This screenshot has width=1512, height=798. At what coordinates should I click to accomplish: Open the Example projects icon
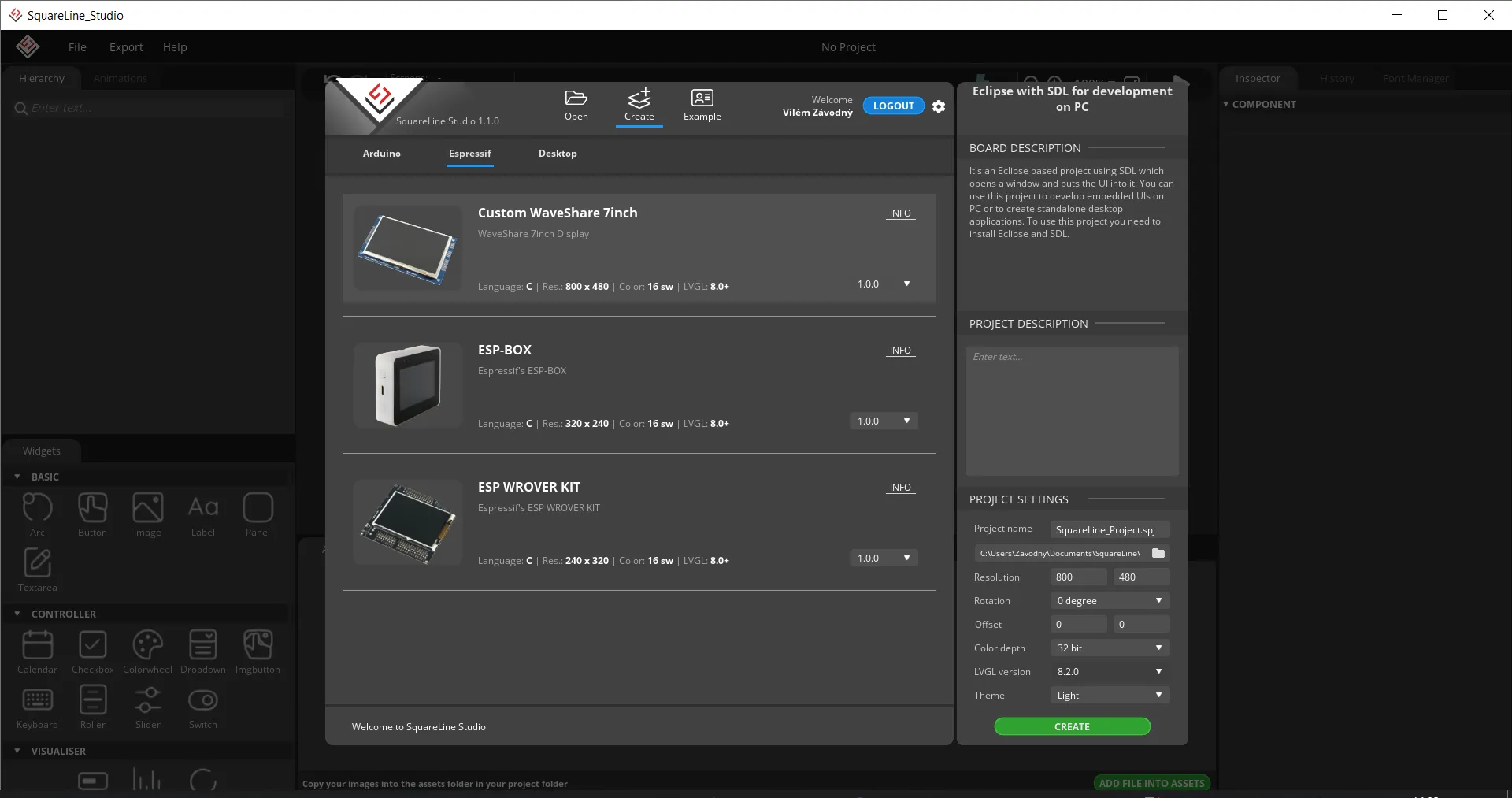pyautogui.click(x=702, y=98)
